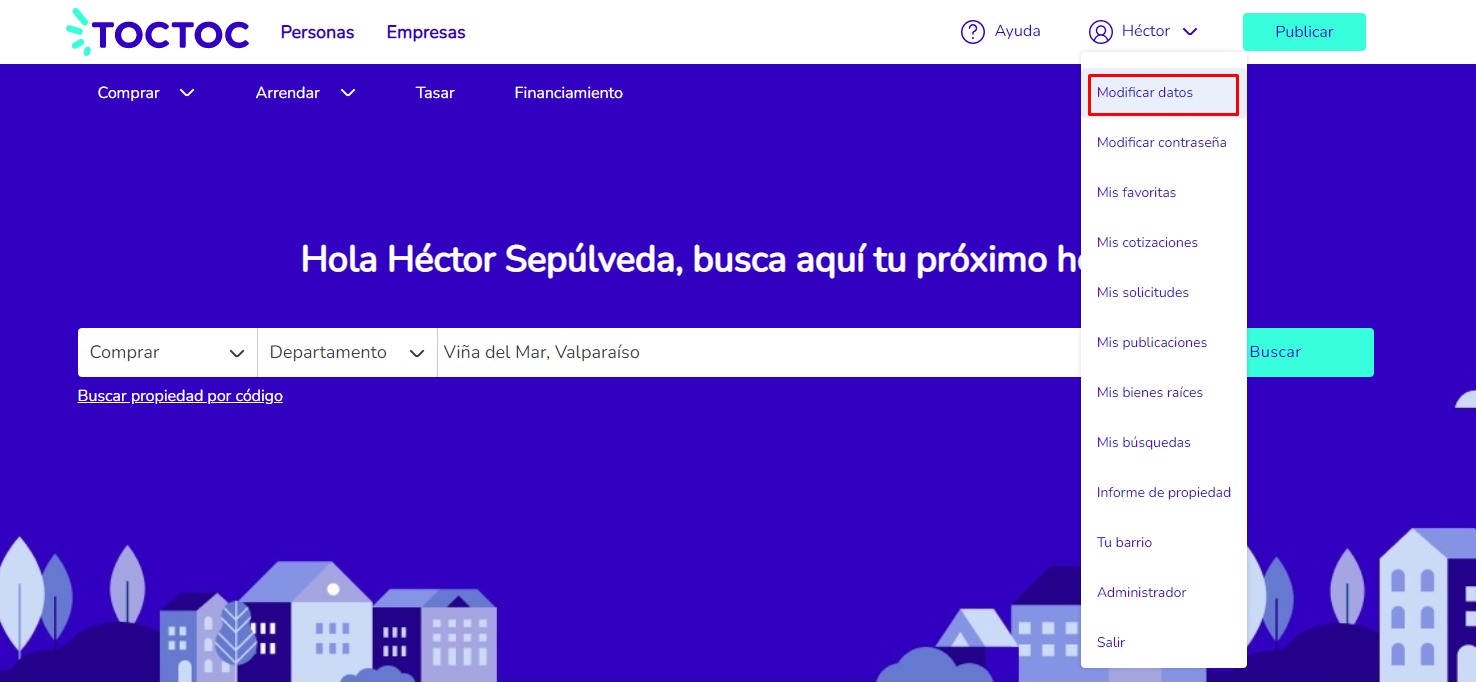The image size is (1476, 682).
Task: Select Tasar from the navigation bar
Action: coord(434,92)
